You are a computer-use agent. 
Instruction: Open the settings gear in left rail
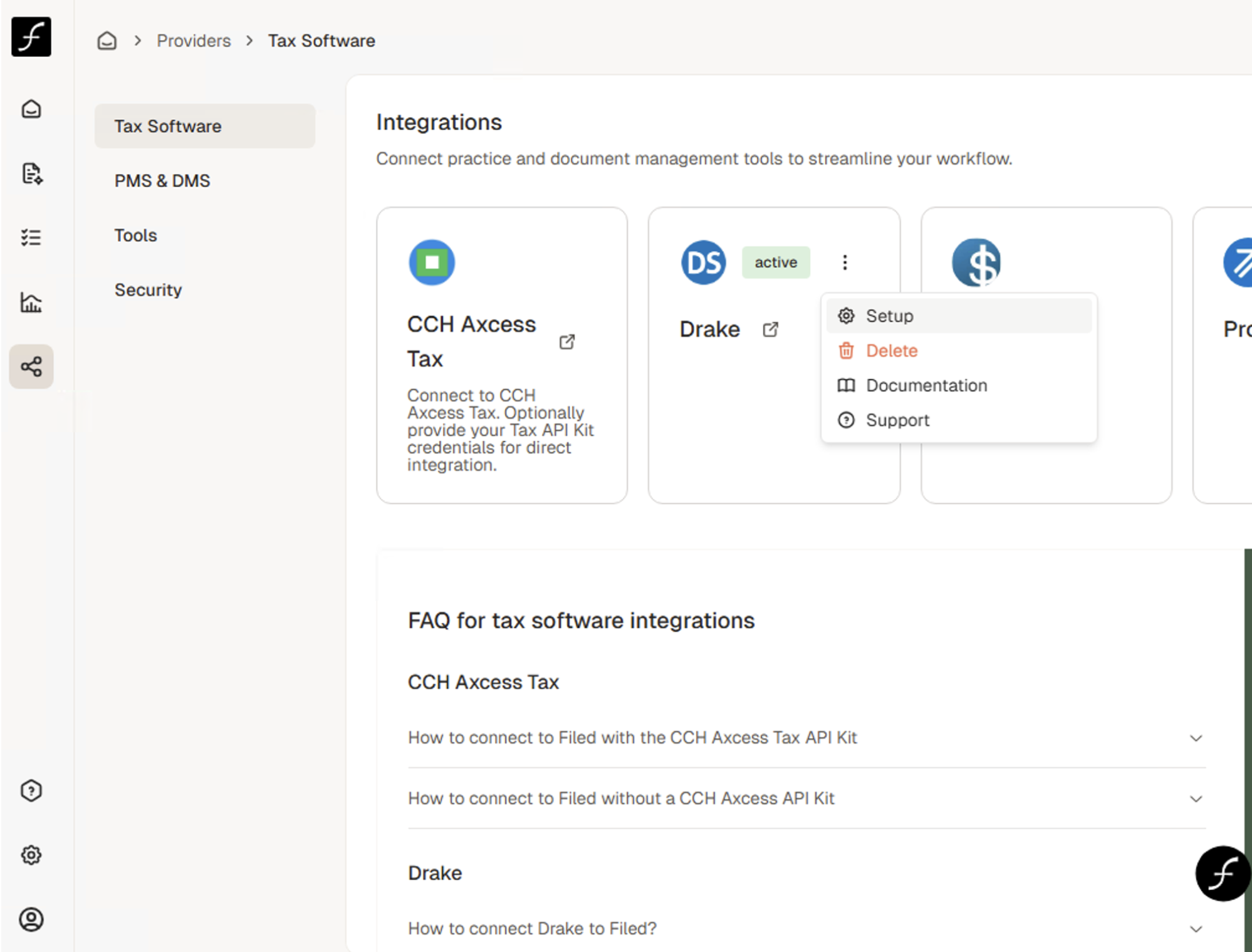coord(31,855)
